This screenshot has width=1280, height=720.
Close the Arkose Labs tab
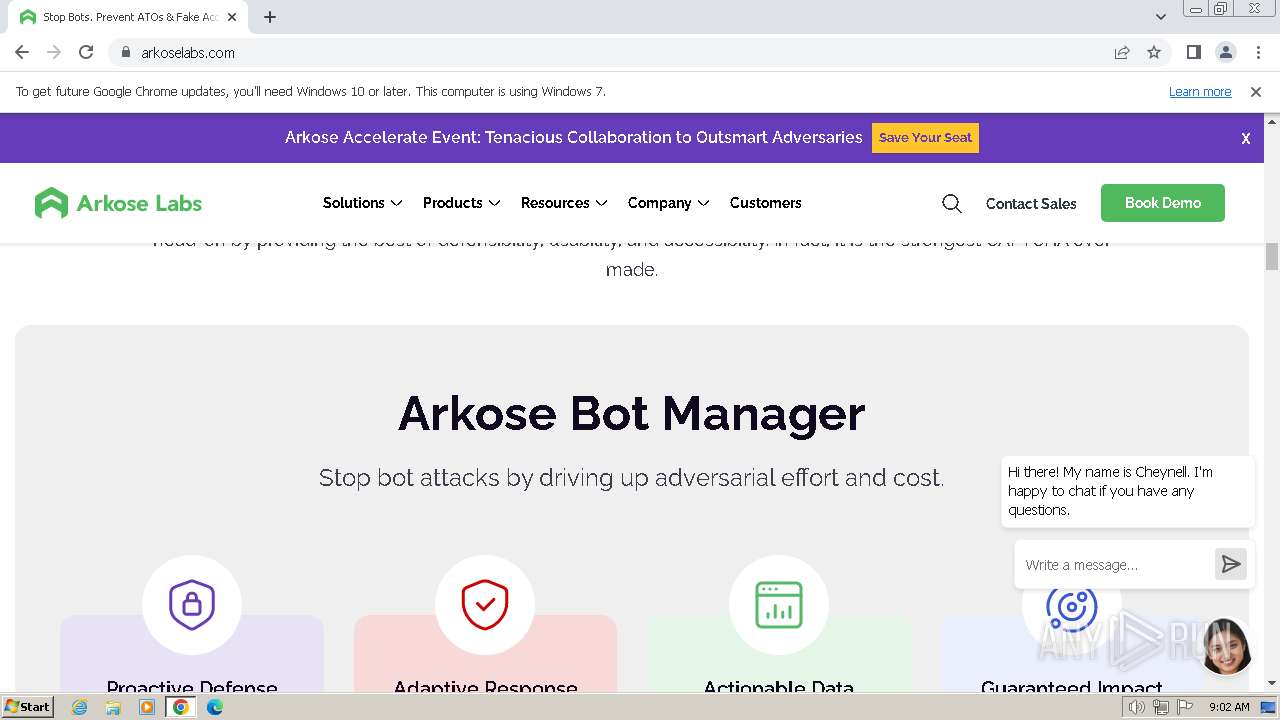tap(232, 17)
